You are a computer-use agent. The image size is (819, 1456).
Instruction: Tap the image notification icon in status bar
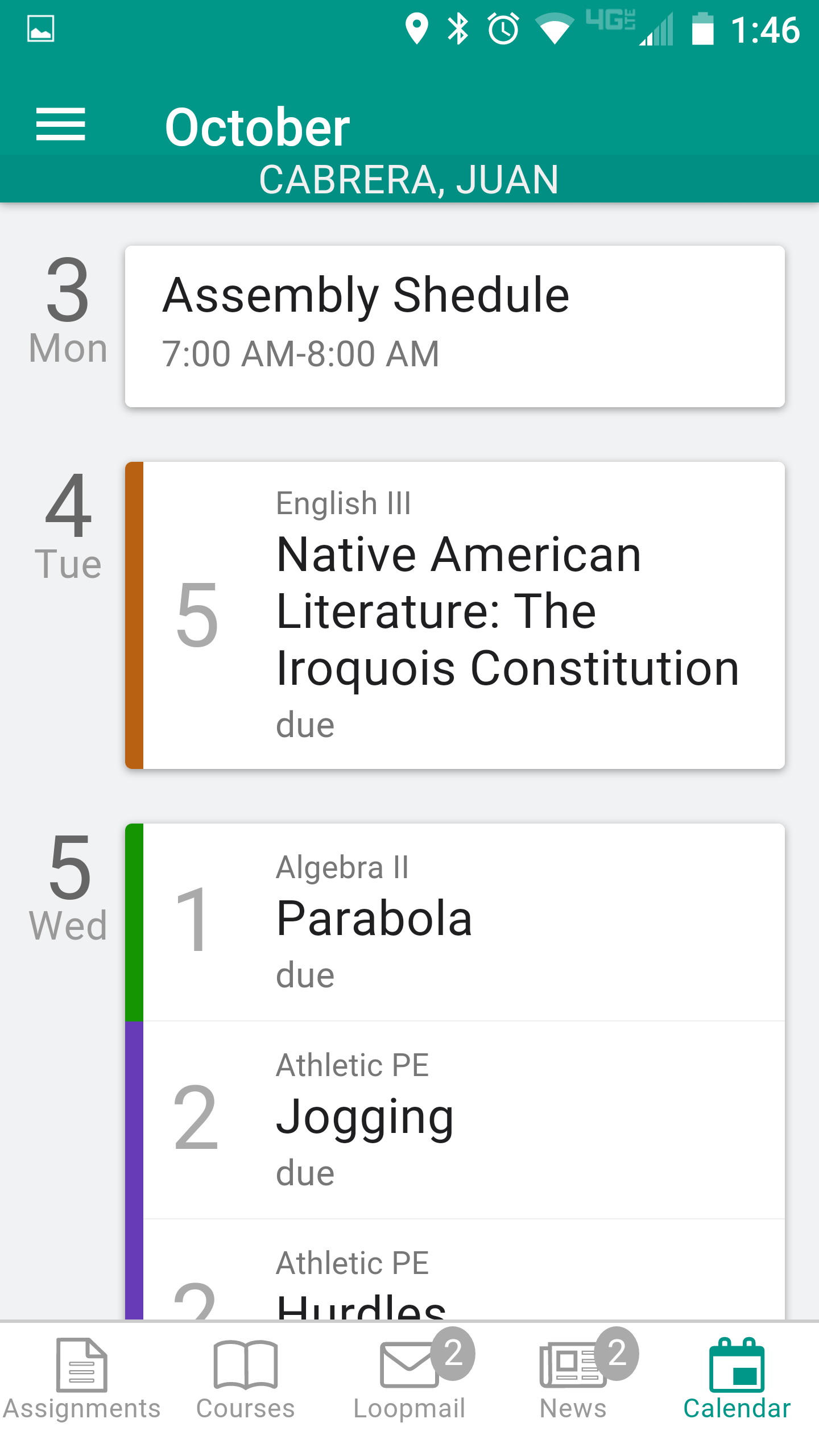tap(41, 28)
